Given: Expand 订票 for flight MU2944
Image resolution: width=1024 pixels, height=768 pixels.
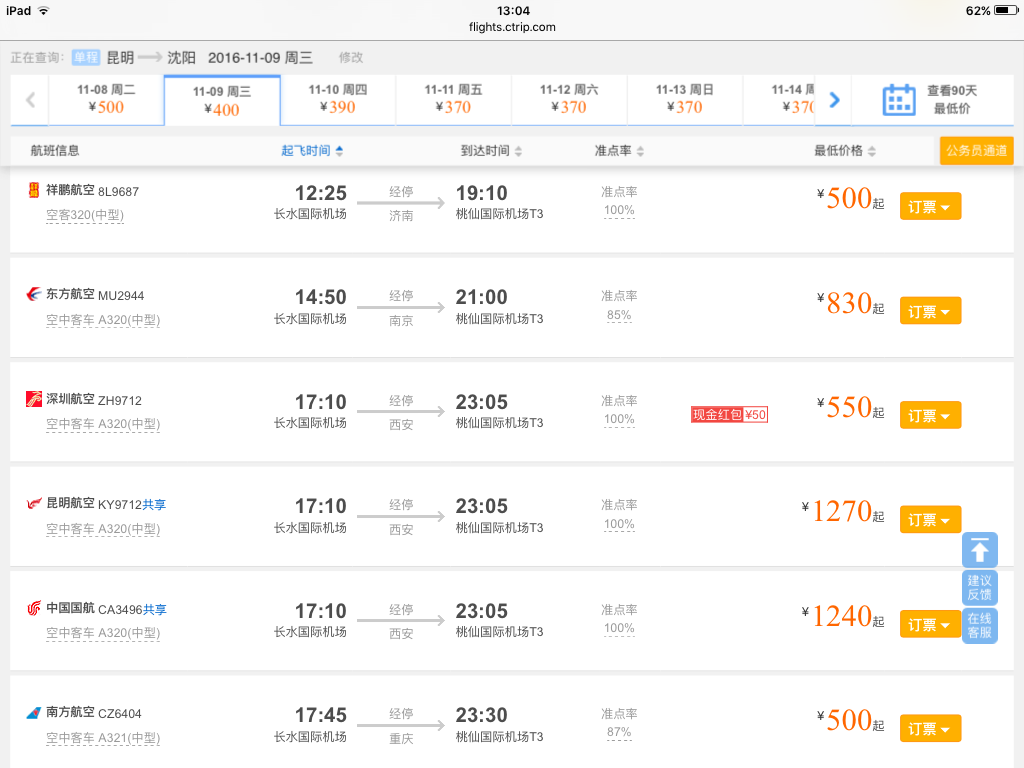Looking at the screenshot, I should tap(930, 311).
